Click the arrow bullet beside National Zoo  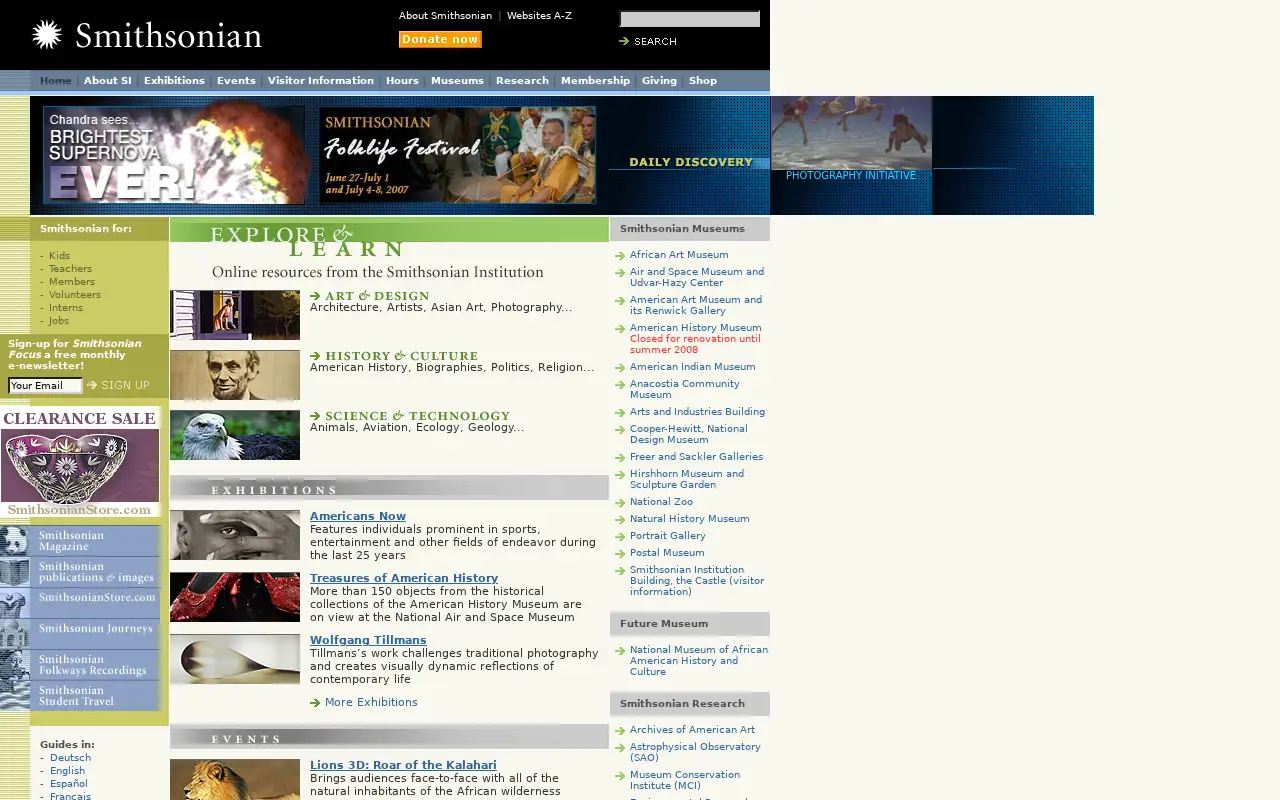(620, 503)
